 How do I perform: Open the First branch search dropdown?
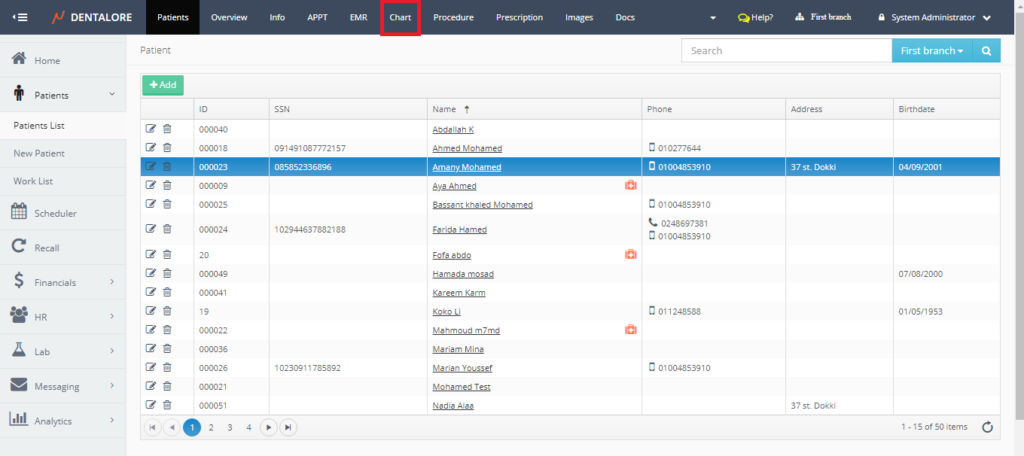(931, 51)
